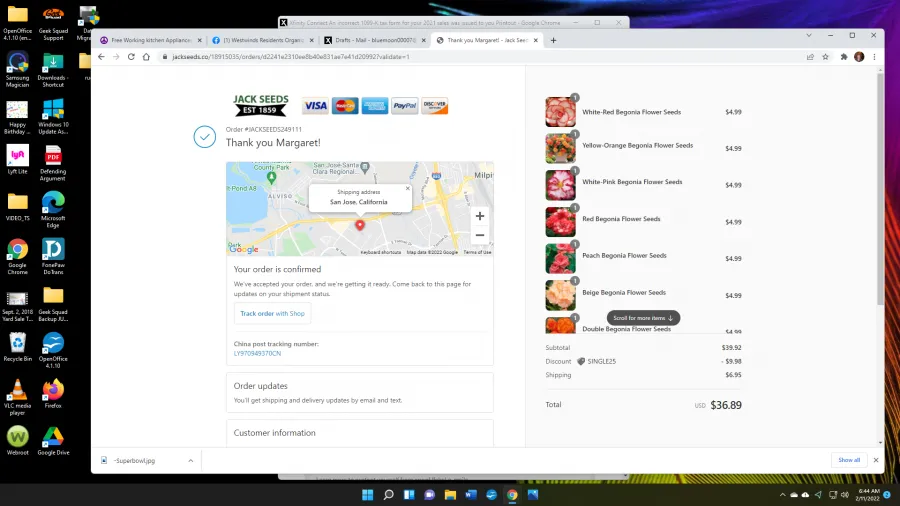Open File Explorer from taskbar

point(450,495)
